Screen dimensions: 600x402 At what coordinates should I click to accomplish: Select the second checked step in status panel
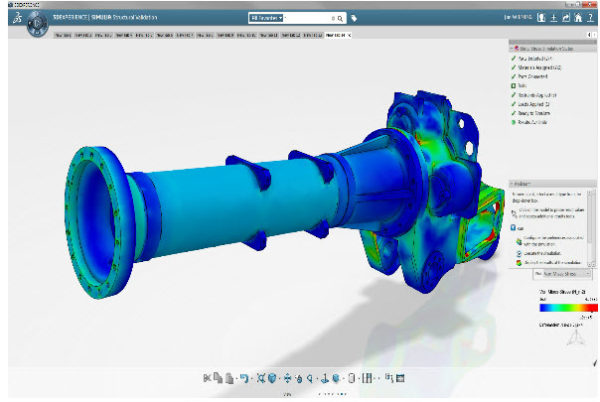[x=536, y=68]
